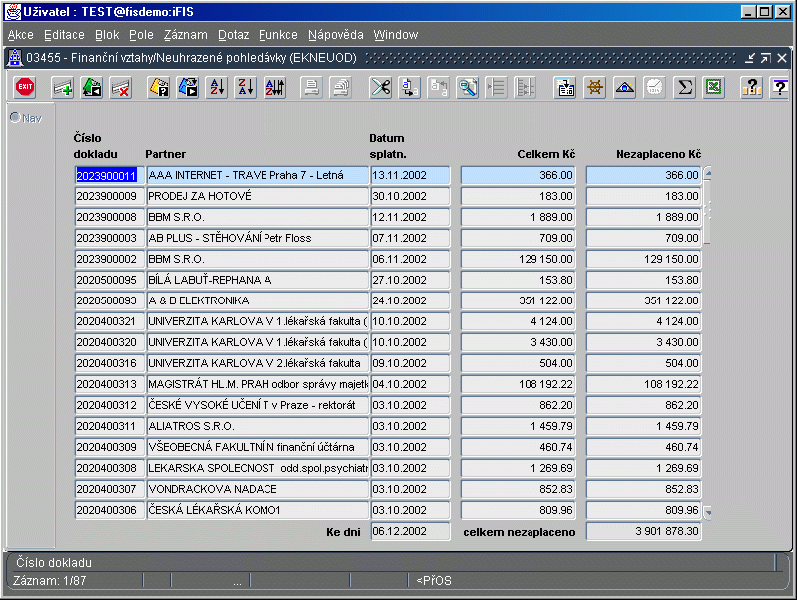This screenshot has width=797, height=600.
Task: Click the Sigma sum icon
Action: pyautogui.click(x=685, y=87)
